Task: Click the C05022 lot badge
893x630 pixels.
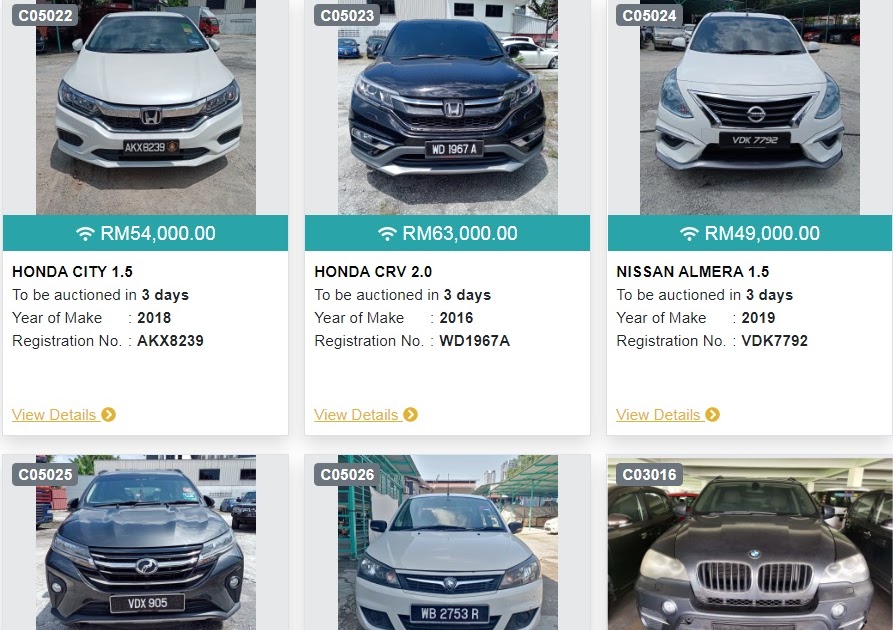Action: [x=45, y=15]
